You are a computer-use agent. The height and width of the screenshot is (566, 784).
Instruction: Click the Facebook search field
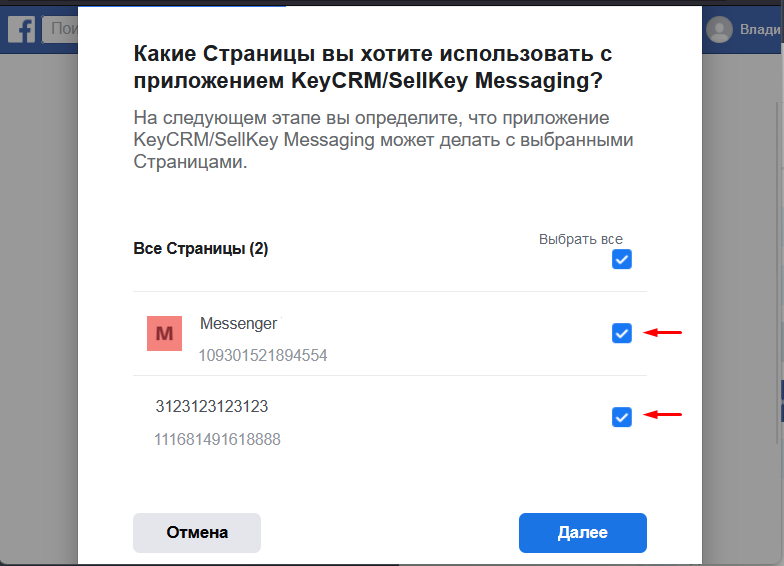(x=60, y=29)
